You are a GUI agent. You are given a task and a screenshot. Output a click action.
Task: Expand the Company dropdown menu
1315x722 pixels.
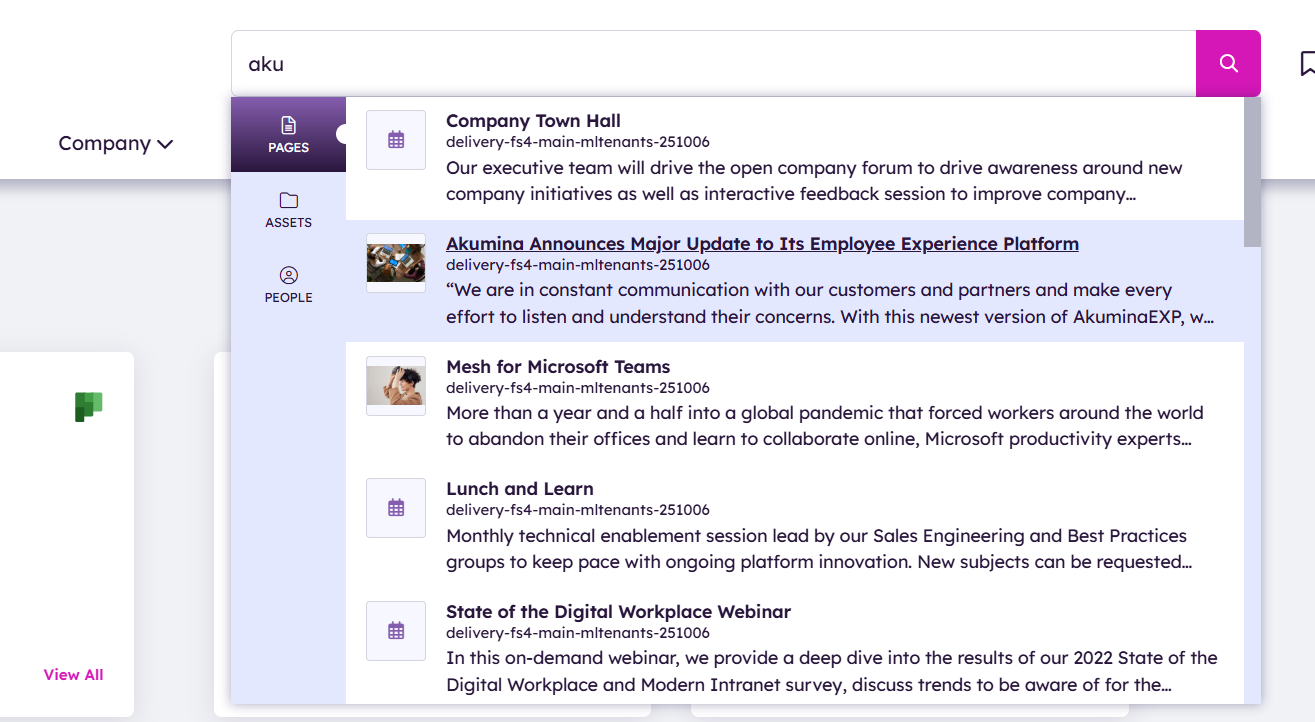[104, 144]
